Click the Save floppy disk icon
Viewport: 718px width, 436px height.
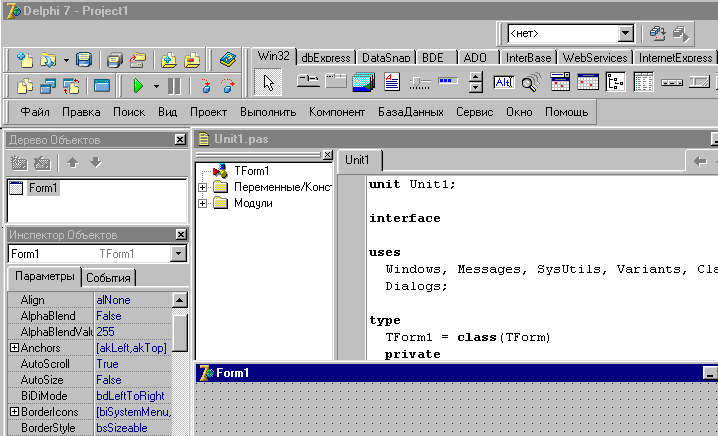[84, 60]
